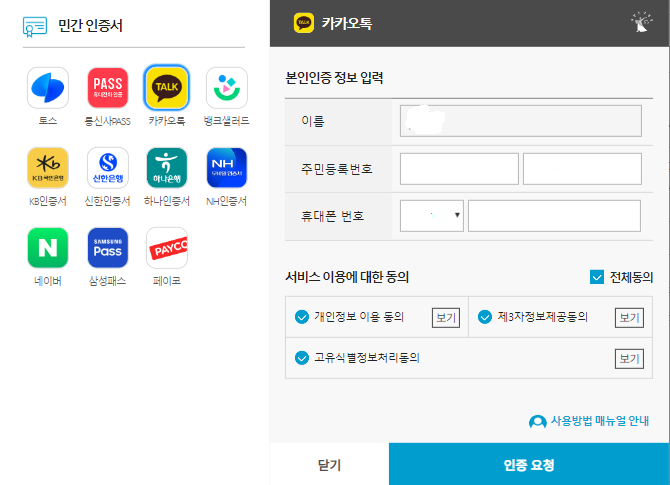670x485 pixels.
Task: Click the 하나인증서 label text
Action: coord(167,201)
